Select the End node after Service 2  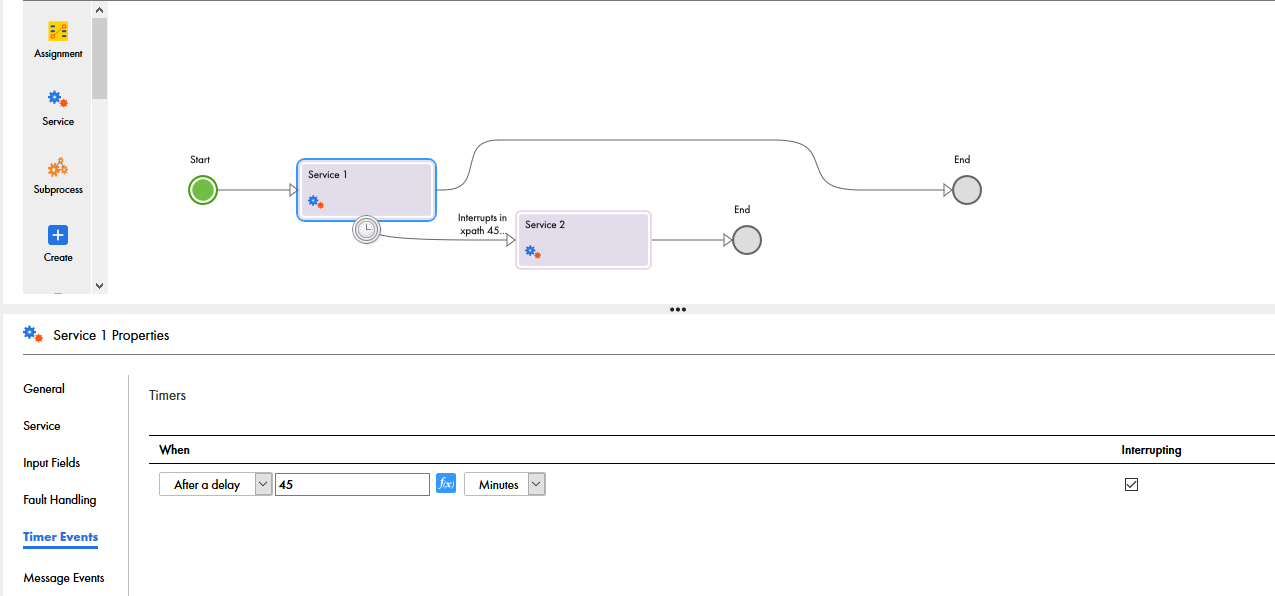point(747,240)
